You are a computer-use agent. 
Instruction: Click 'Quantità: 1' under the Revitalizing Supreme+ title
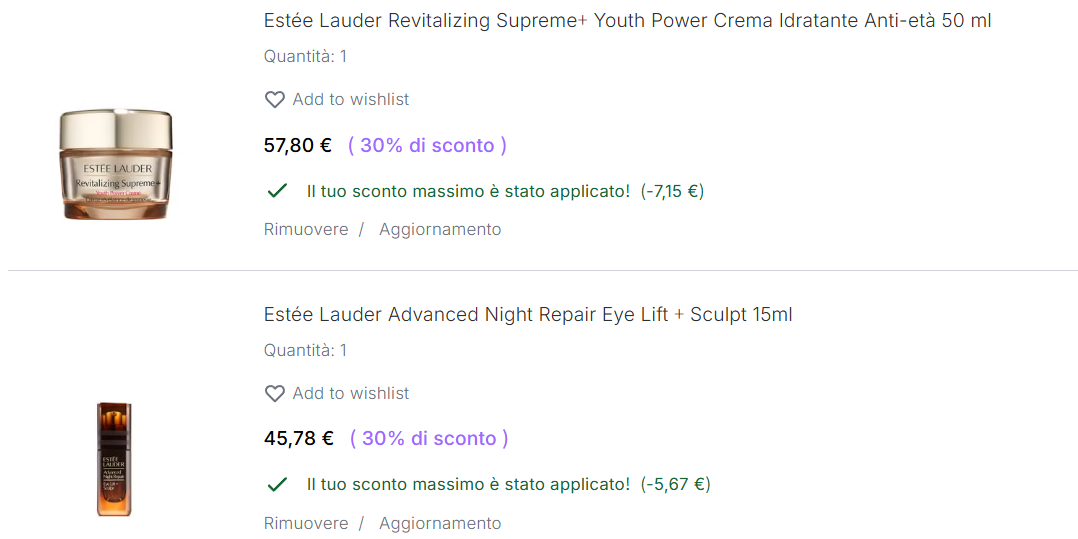(305, 57)
